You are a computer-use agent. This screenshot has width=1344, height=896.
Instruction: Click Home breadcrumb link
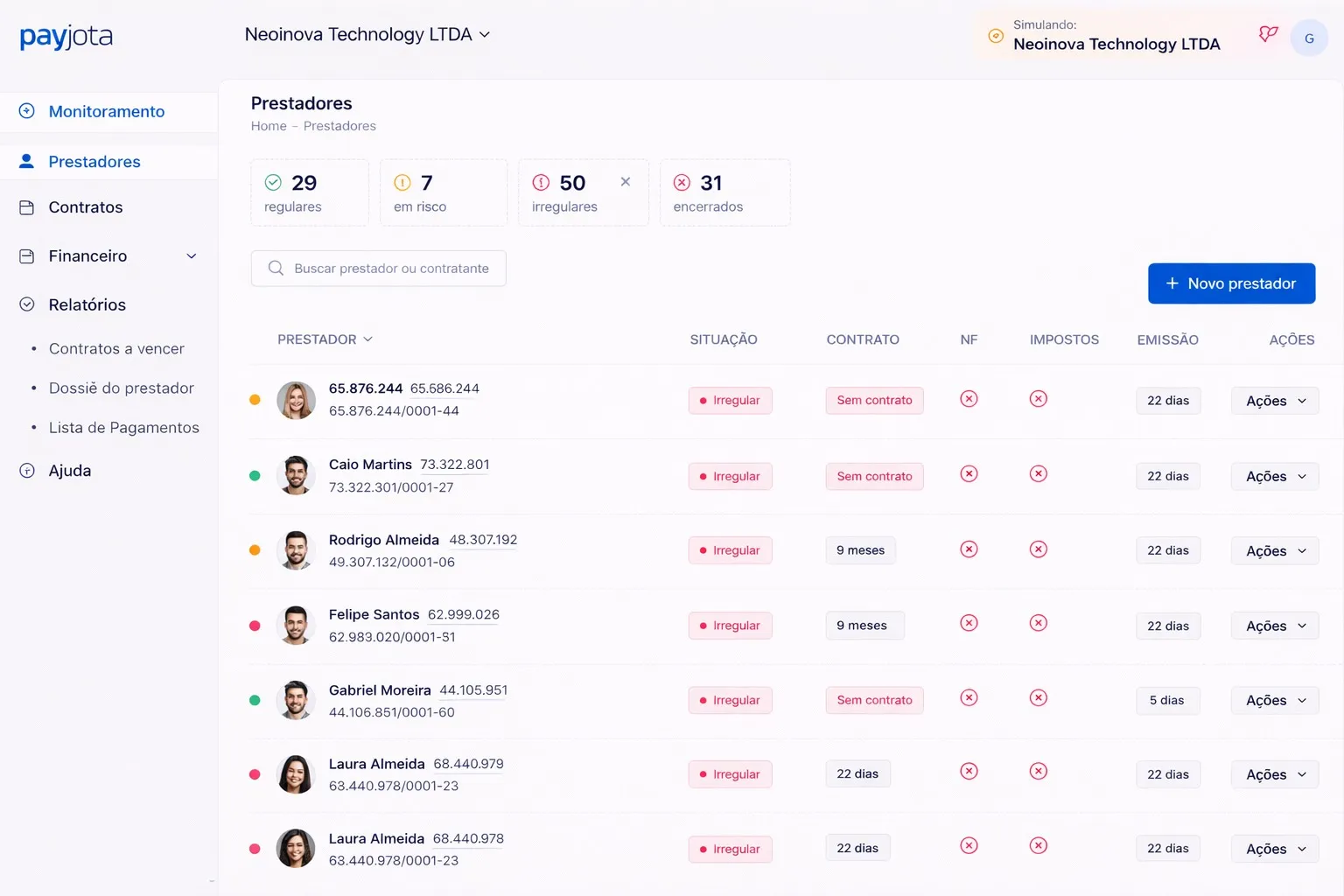(x=269, y=126)
